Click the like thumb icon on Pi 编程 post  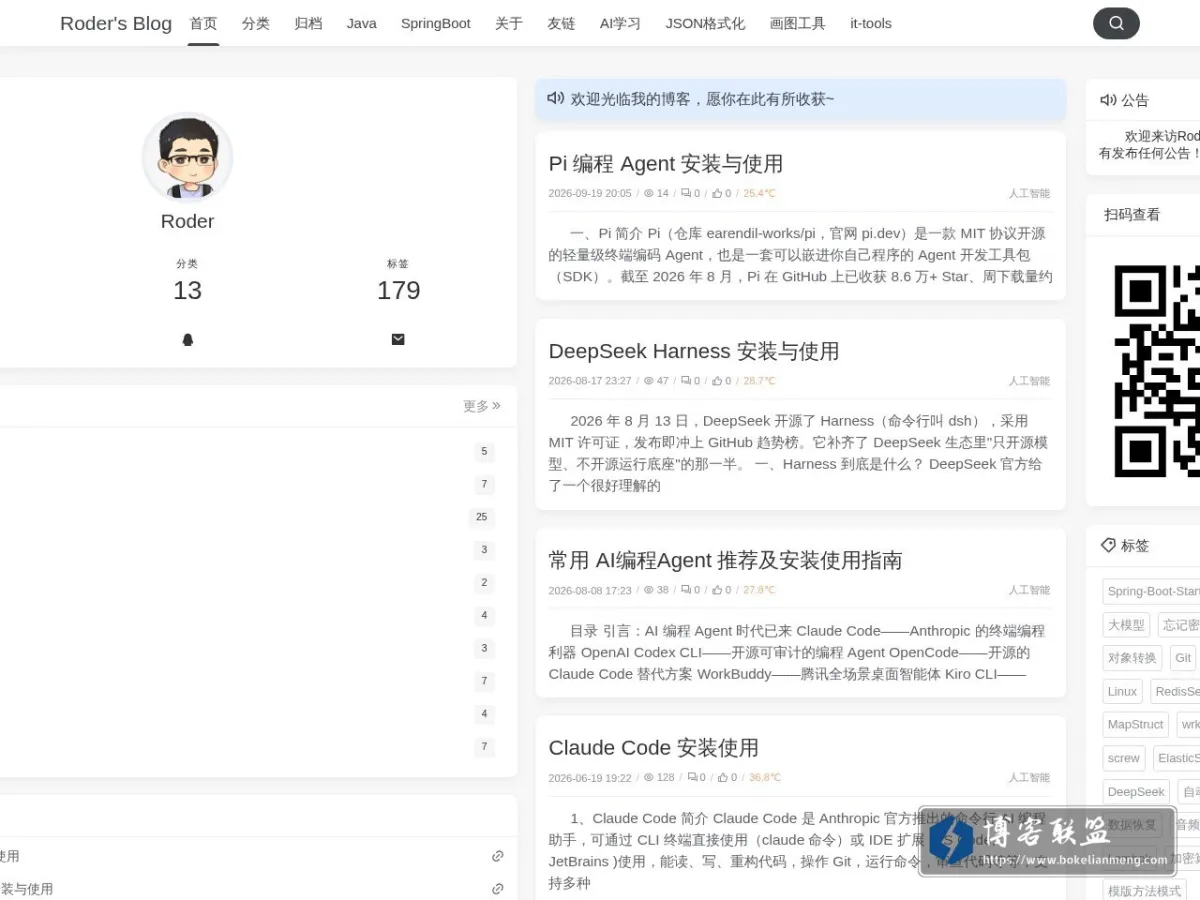(x=717, y=194)
